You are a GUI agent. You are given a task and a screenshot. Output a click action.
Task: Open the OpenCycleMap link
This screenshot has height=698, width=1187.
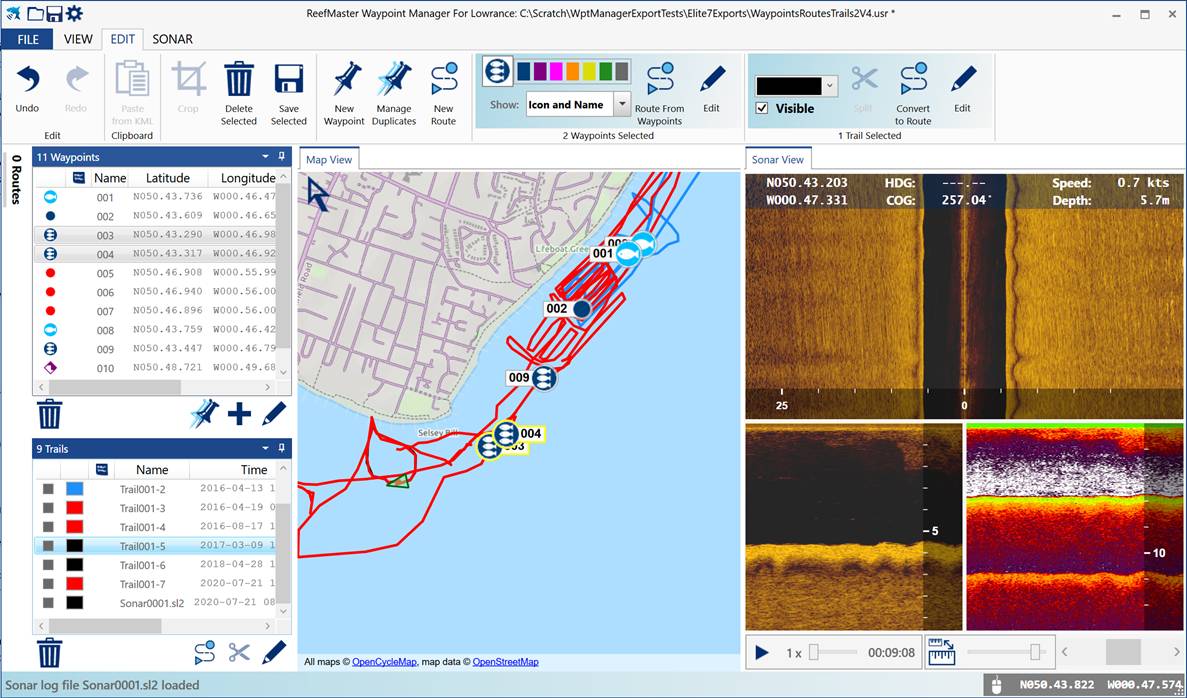384,662
